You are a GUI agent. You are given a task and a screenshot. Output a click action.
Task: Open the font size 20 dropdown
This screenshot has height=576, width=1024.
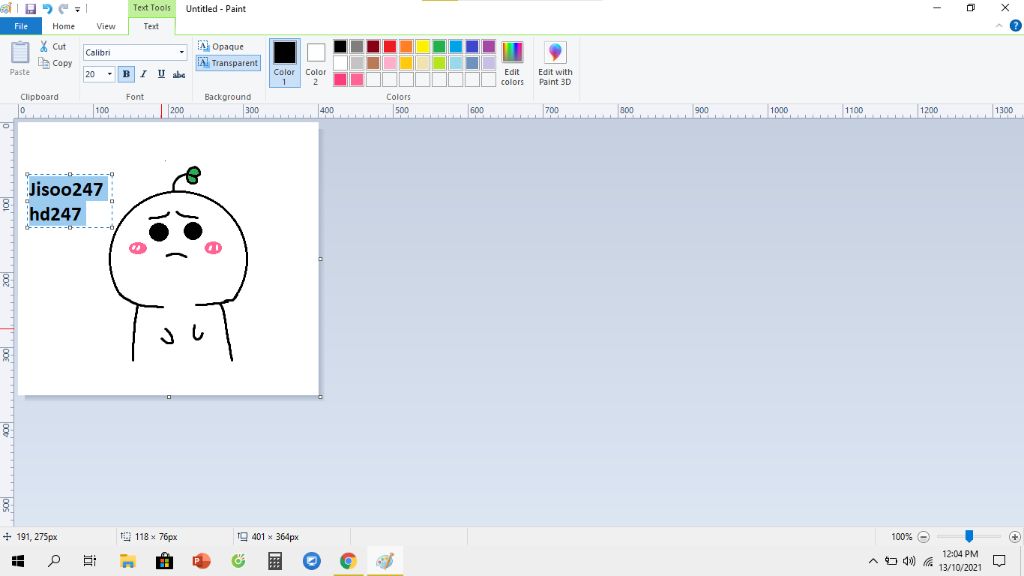click(x=109, y=74)
